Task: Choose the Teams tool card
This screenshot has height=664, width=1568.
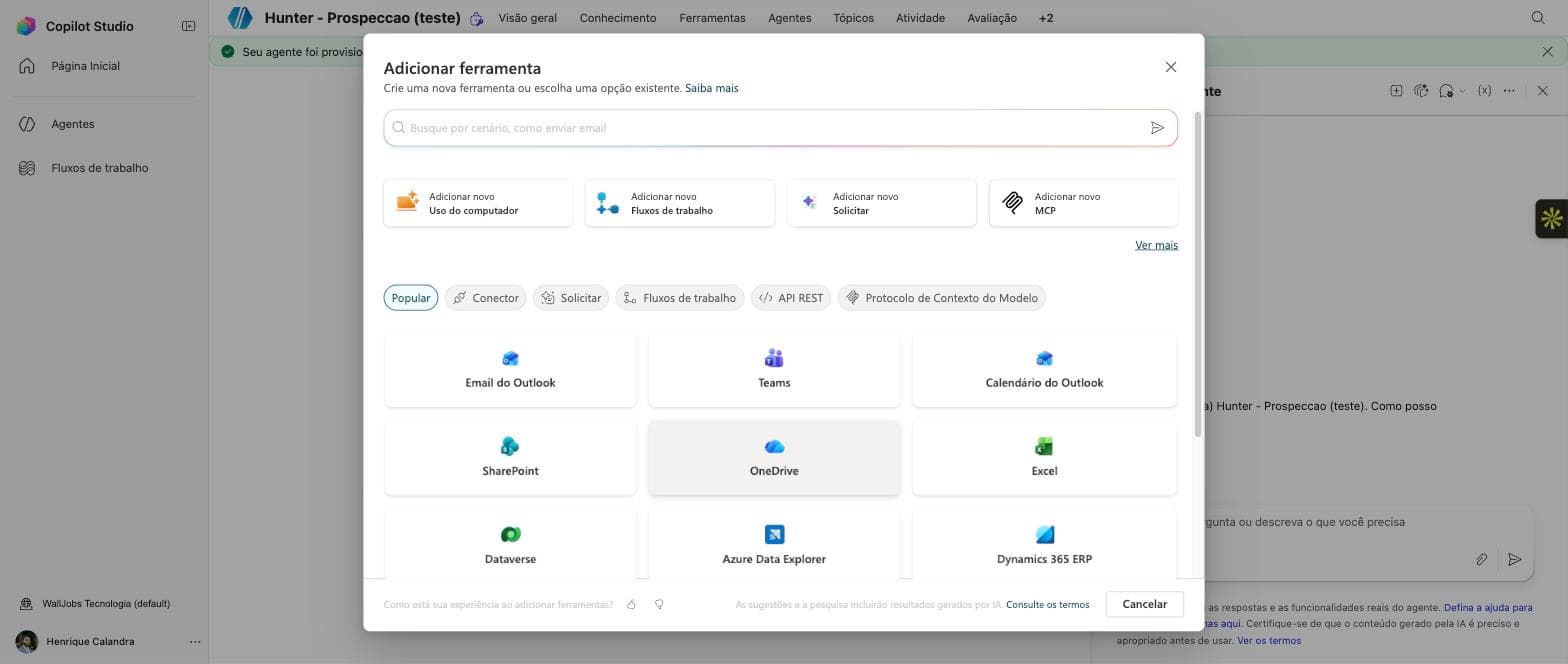Action: click(774, 370)
